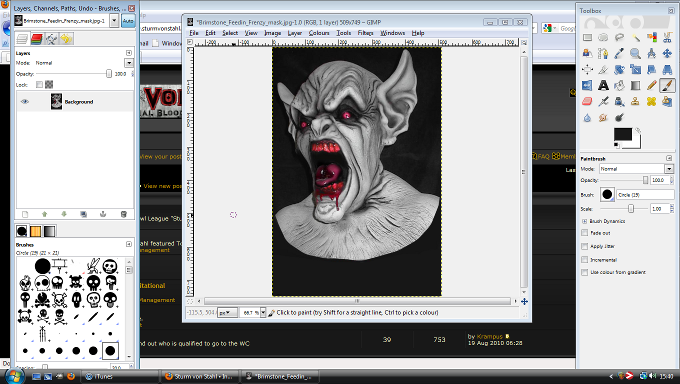
Task: Select the Zoom magnifier tool
Action: 635,54
